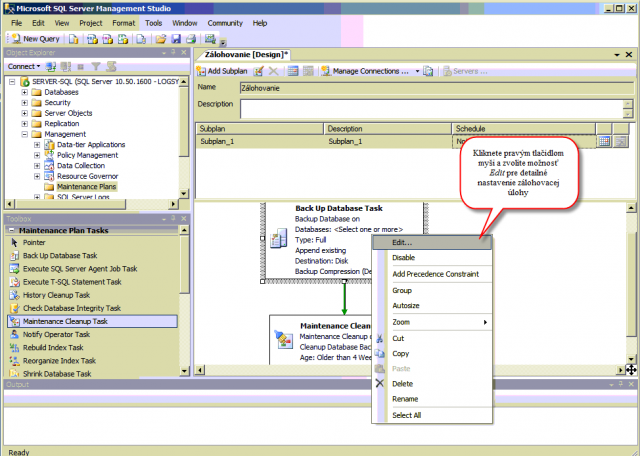The height and width of the screenshot is (456, 640).
Task: Pick Check Database Integrity Task
Action: (x=93, y=308)
